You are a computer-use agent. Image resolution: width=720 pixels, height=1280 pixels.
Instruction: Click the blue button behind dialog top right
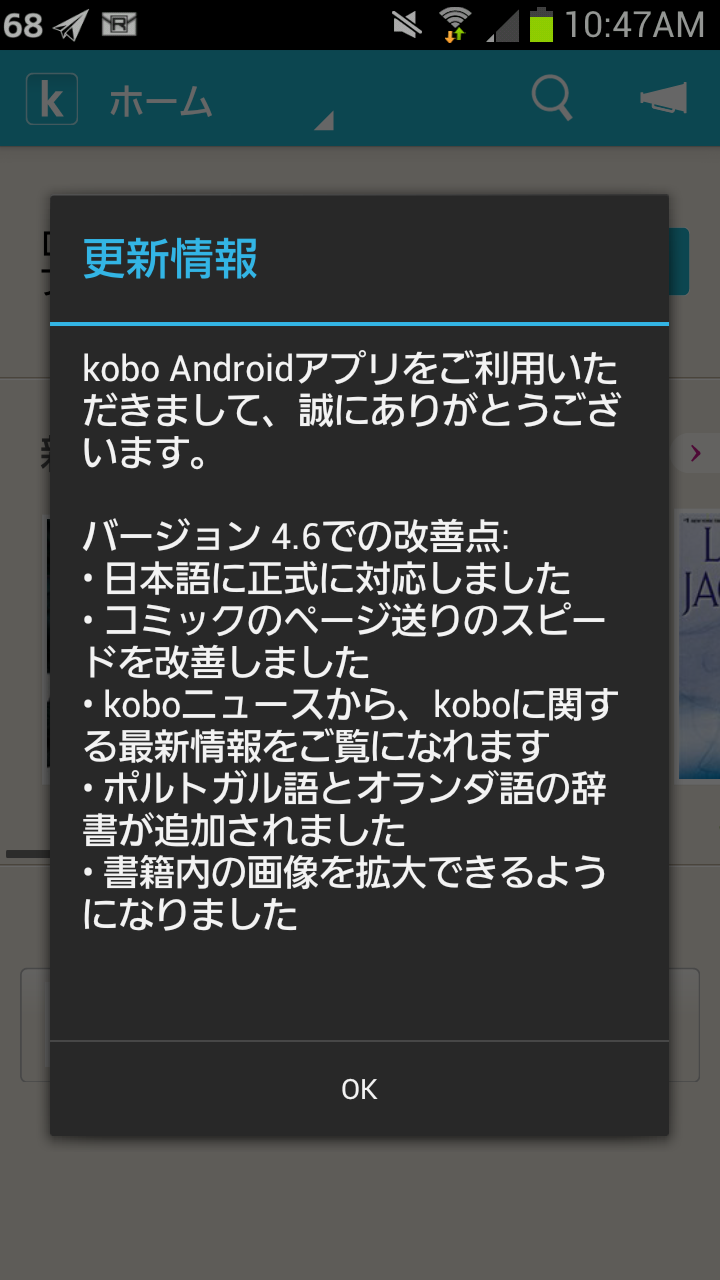(x=679, y=261)
